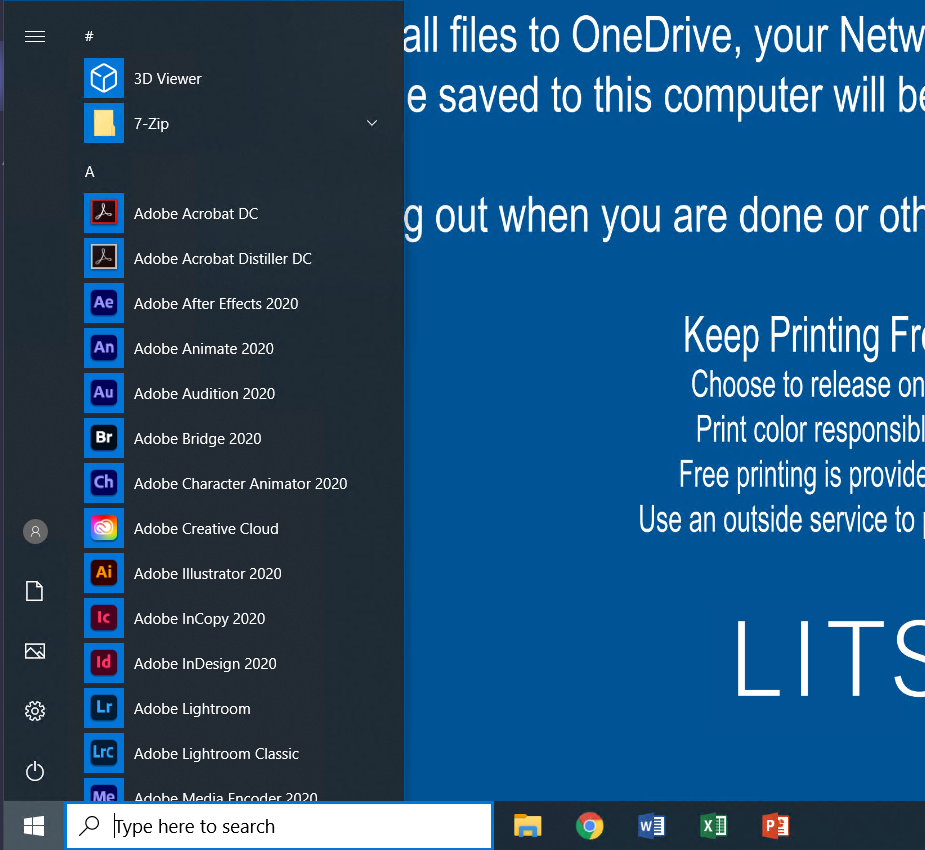This screenshot has height=850, width=925.
Task: Click 'Adobe Bridge 2020' text
Action: pyautogui.click(x=198, y=438)
